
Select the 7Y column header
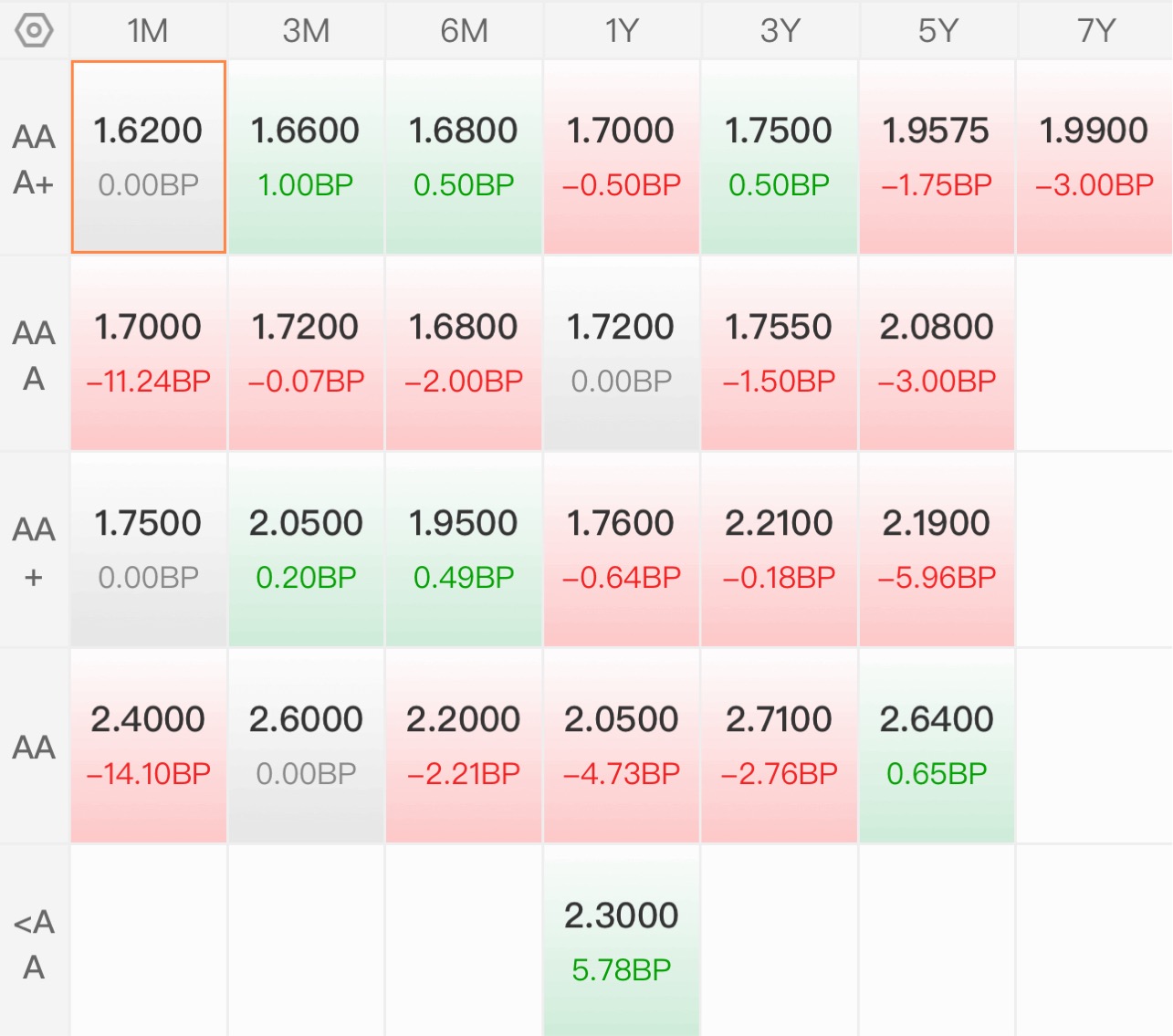1095,30
